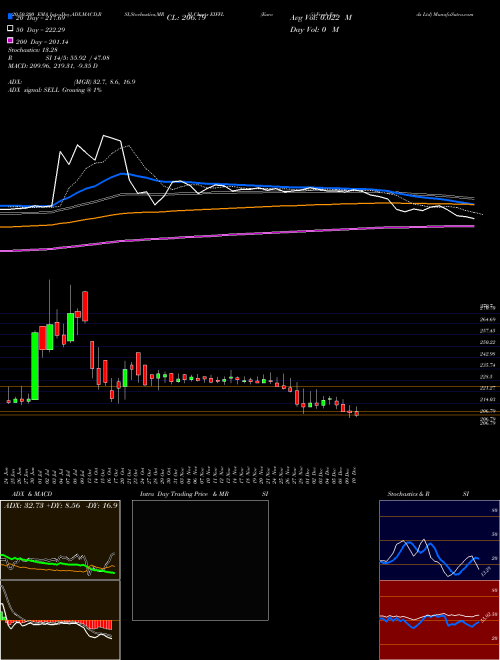
Task: Open the blue-background Stochastics chart panel
Action: 440,540
